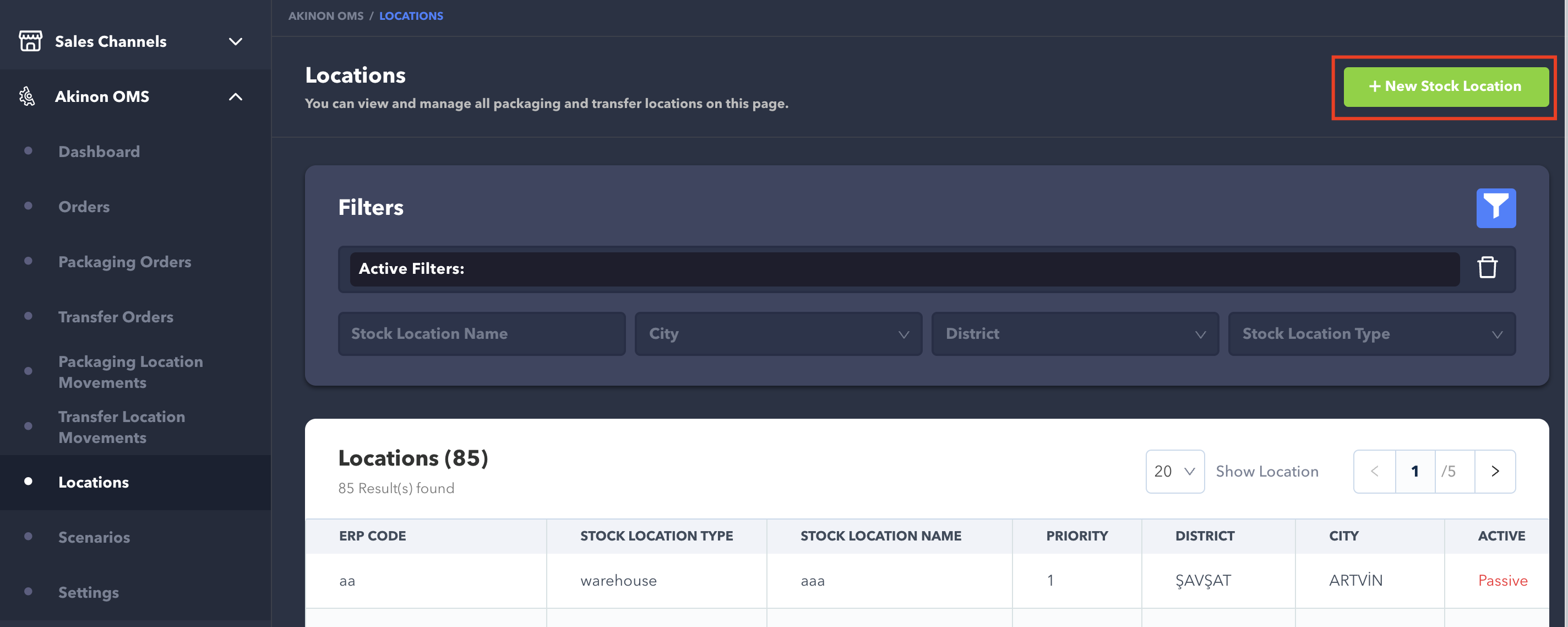
Task: Go to Scenarios menu item
Action: tap(94, 537)
